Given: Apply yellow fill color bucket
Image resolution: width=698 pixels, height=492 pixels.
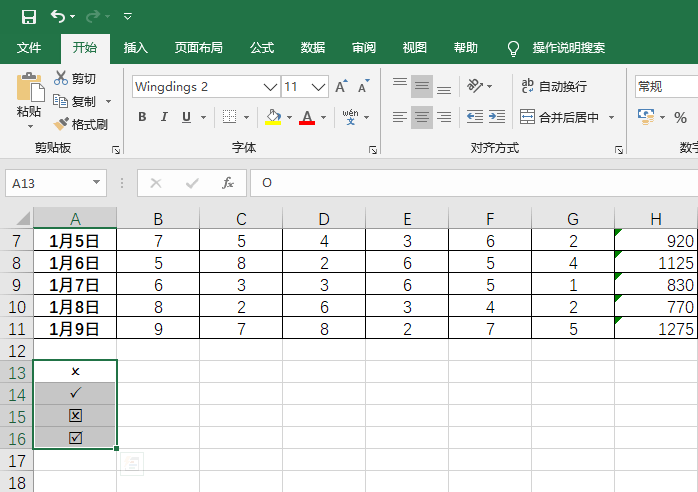Looking at the screenshot, I should (x=273, y=117).
